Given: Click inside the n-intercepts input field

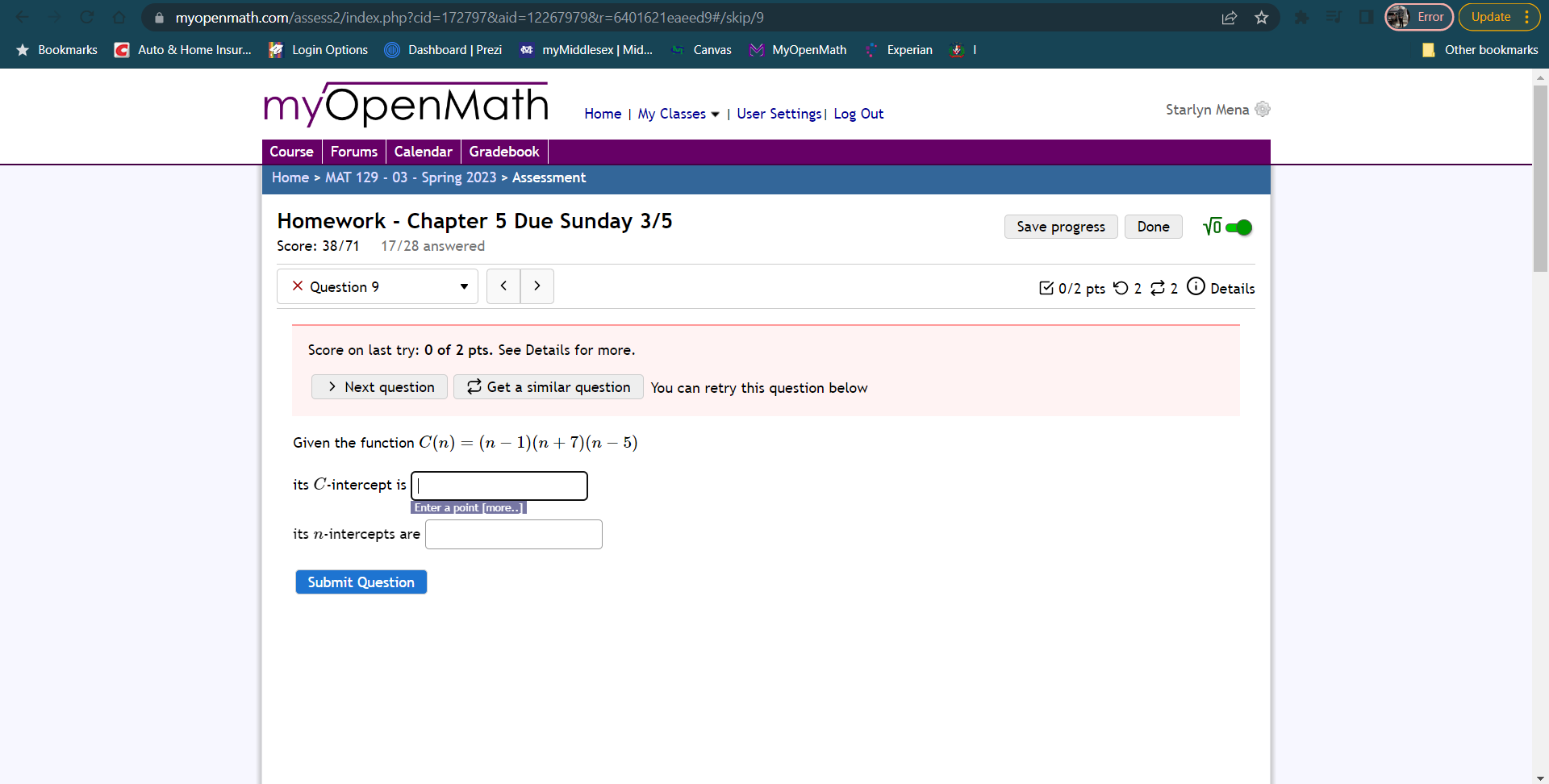Looking at the screenshot, I should click(x=513, y=534).
